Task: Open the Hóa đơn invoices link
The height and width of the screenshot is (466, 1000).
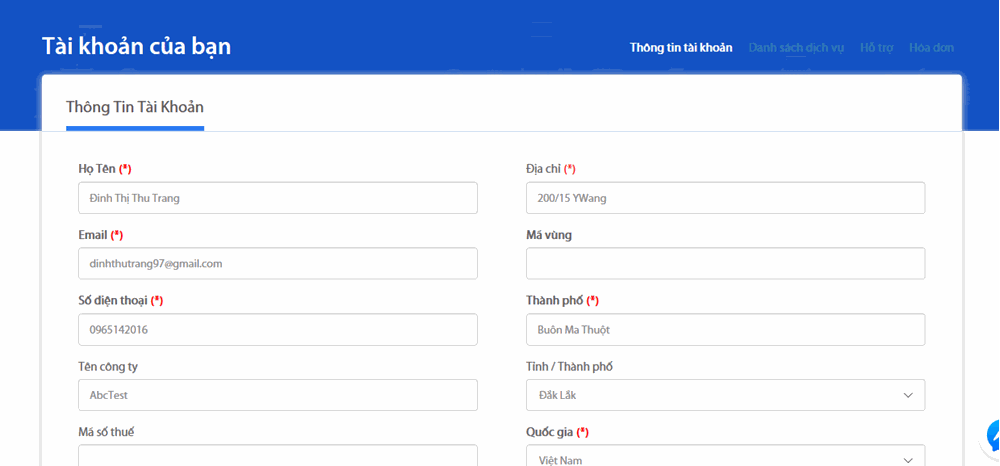Action: click(x=931, y=48)
